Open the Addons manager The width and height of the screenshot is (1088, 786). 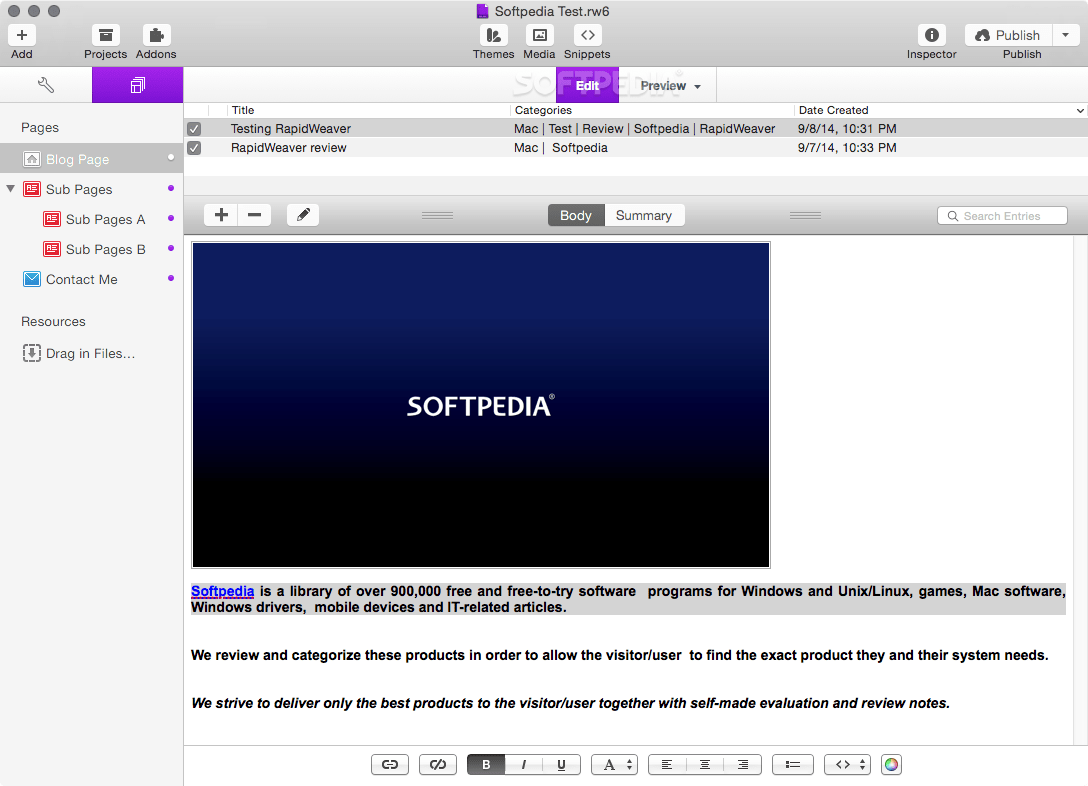click(x=156, y=35)
